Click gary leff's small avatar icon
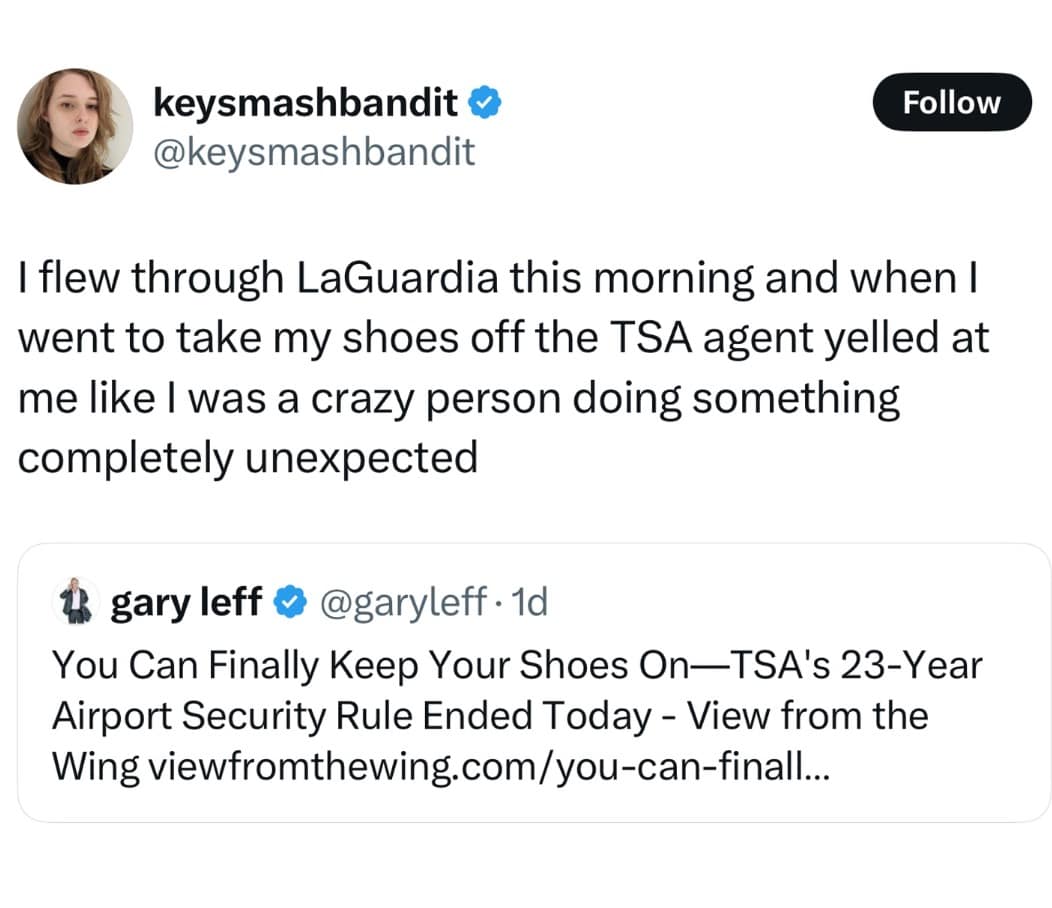This screenshot has width=1052, height=908. [x=76, y=602]
